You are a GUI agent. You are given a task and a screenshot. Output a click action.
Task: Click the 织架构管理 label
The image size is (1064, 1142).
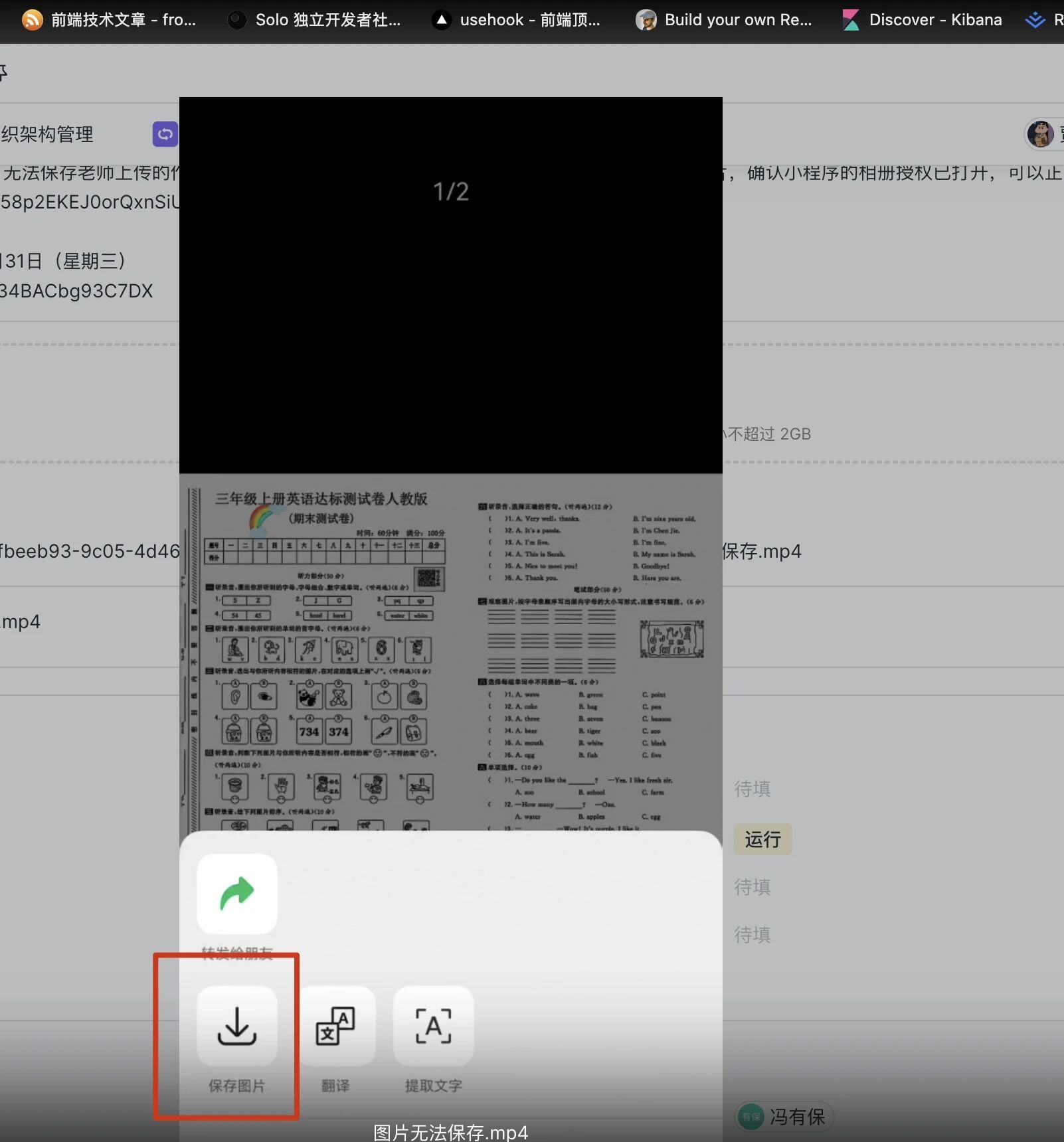click(47, 134)
